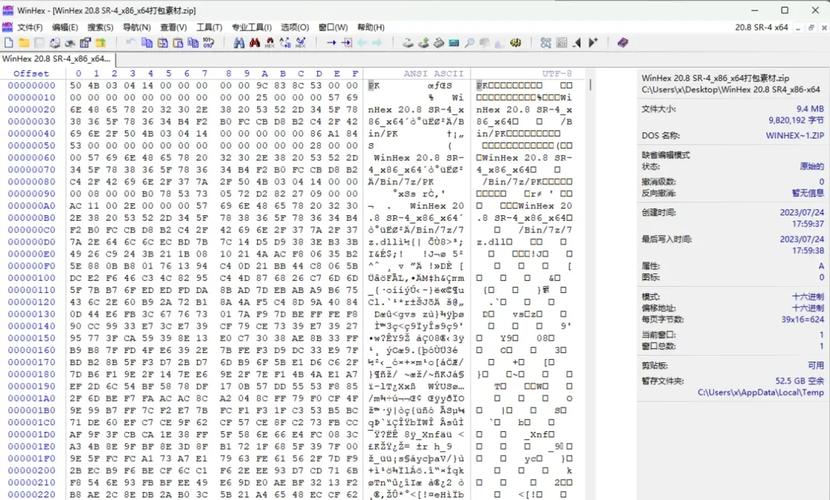Click the Go To Offset arrow icon

pyautogui.click(x=331, y=43)
